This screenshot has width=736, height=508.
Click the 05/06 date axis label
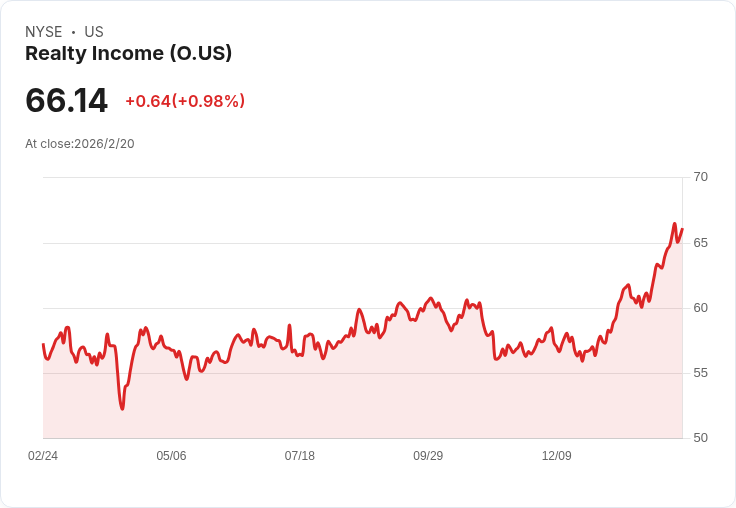point(171,455)
